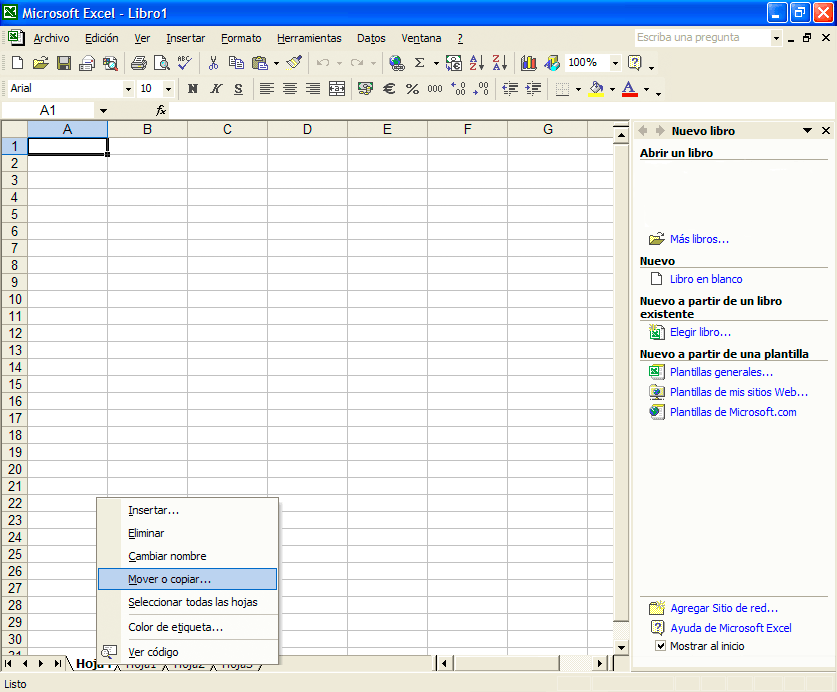Click the Cut scissors icon
The width and height of the screenshot is (837, 692).
point(213,63)
